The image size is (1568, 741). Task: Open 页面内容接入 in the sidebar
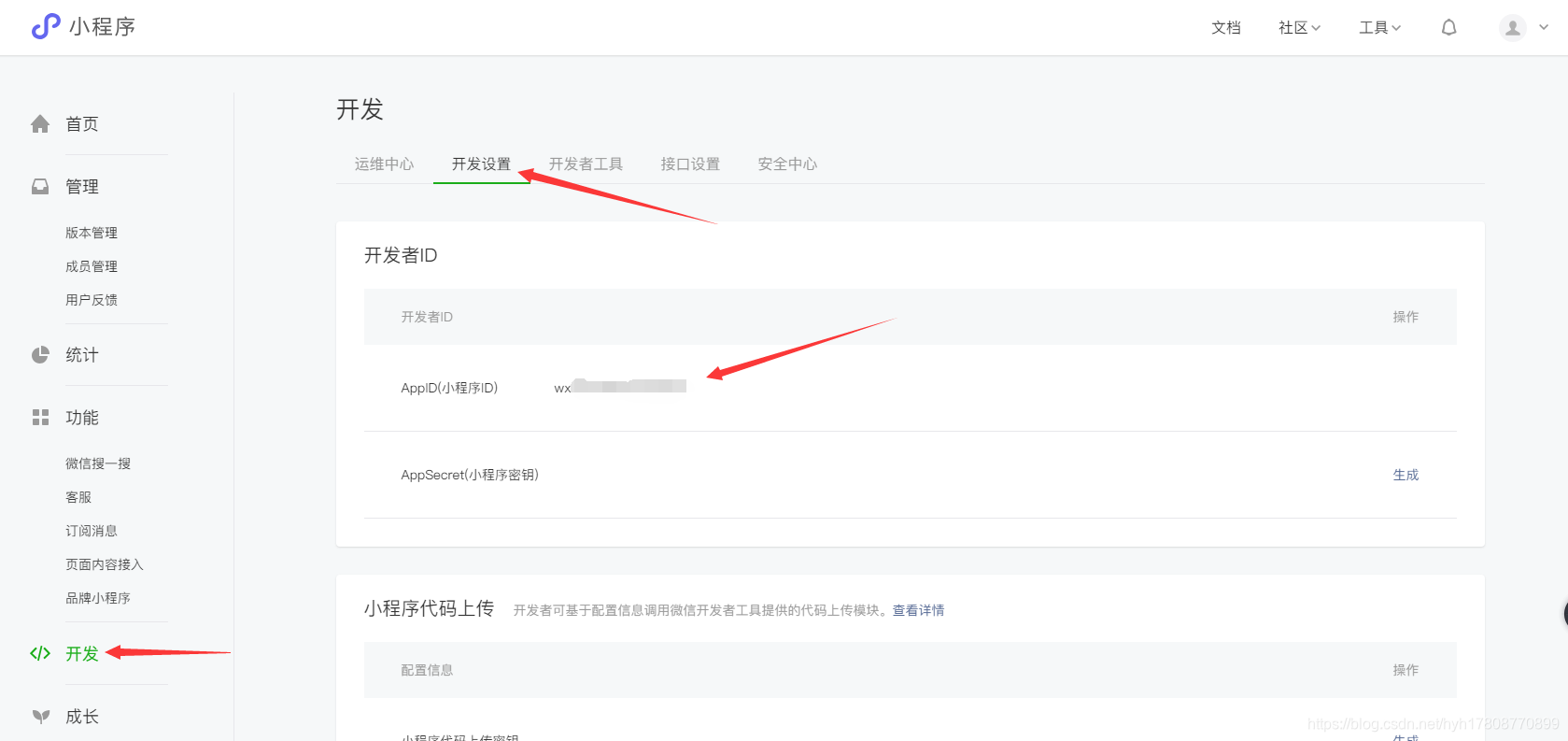click(x=105, y=564)
